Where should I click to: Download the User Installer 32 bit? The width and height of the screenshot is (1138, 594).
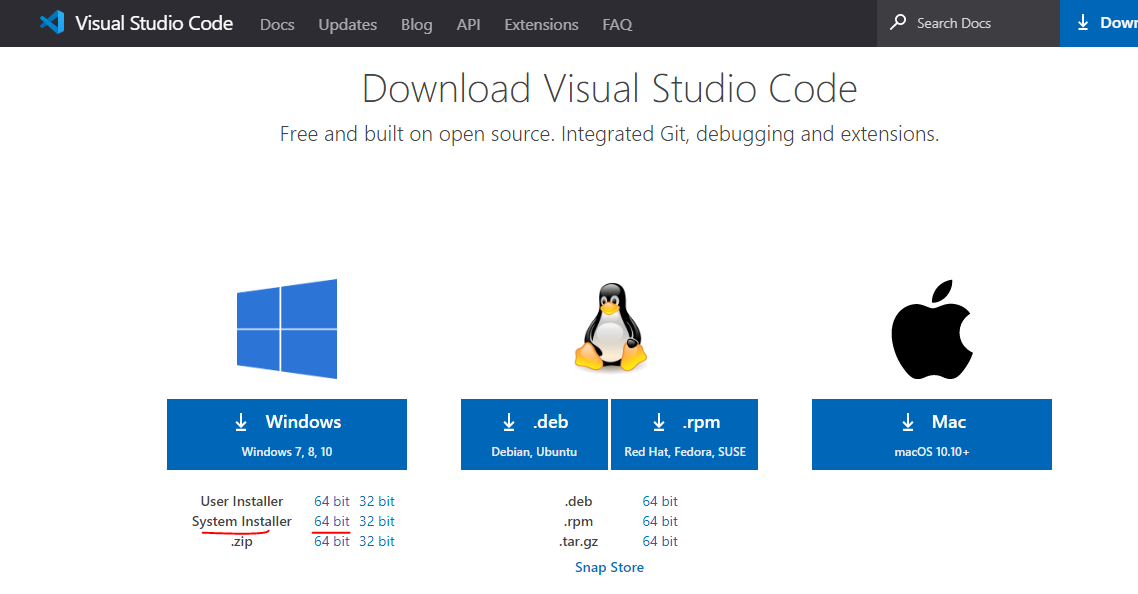[377, 501]
